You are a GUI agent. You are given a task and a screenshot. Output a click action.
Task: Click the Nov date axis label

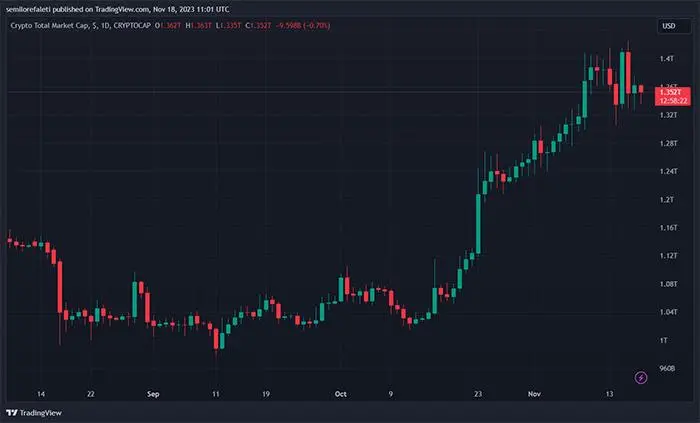click(x=534, y=394)
